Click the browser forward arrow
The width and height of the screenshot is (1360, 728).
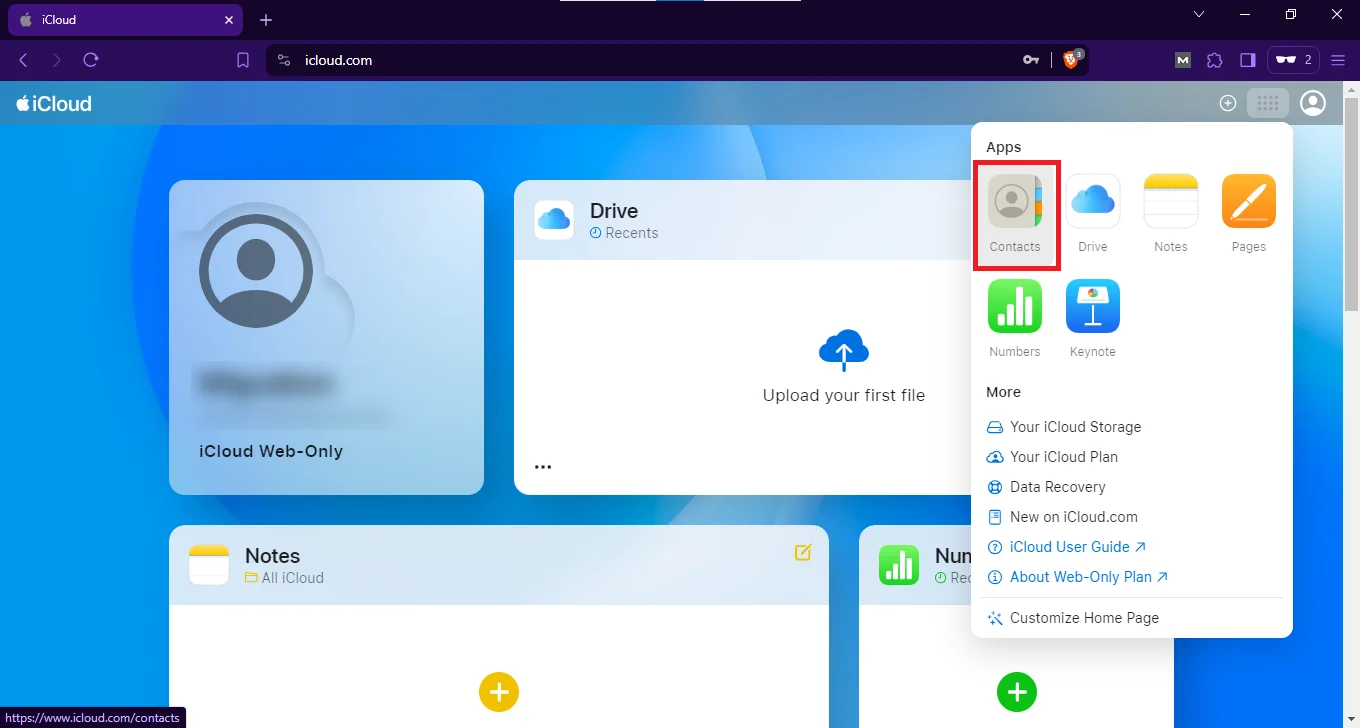click(57, 60)
